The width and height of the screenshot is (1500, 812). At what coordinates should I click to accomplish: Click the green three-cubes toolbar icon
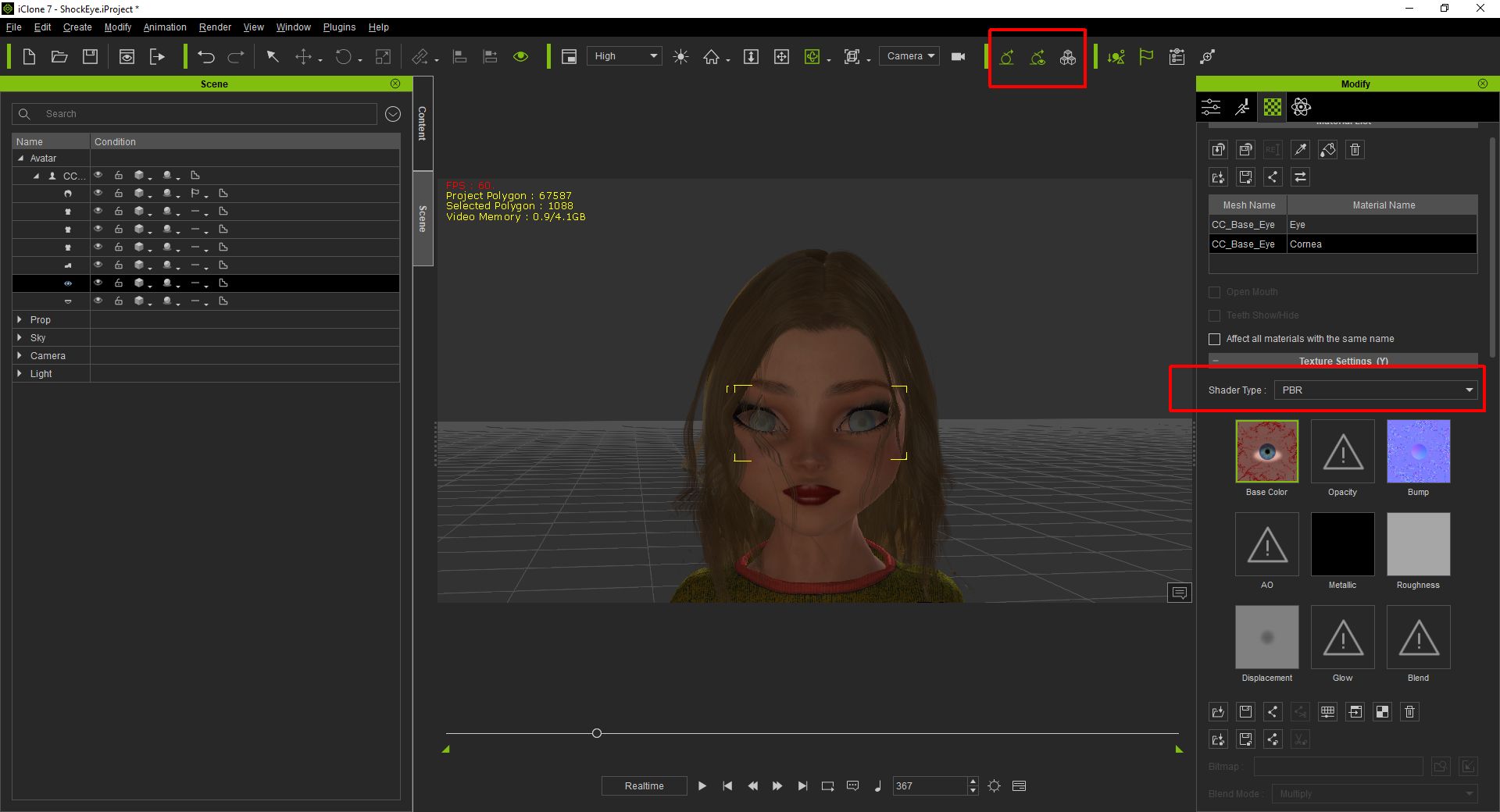point(1068,56)
